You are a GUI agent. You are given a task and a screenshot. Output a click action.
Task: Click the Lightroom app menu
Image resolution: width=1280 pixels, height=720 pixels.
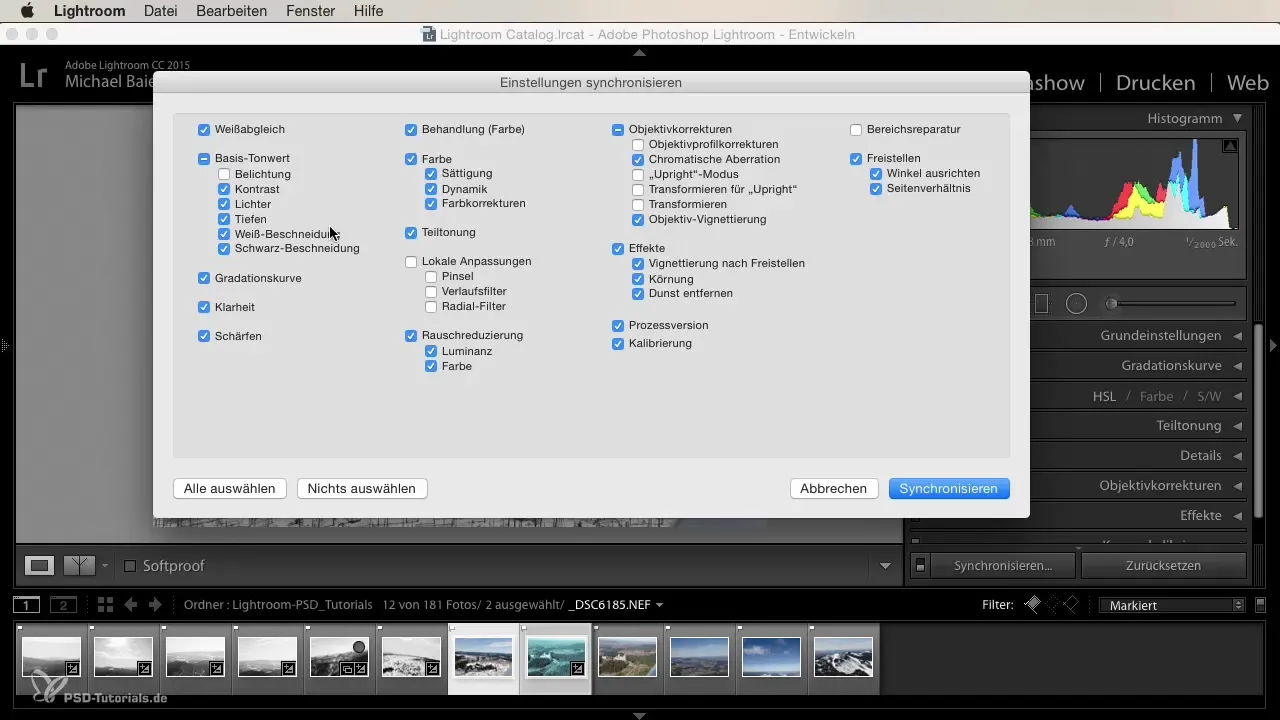click(90, 11)
